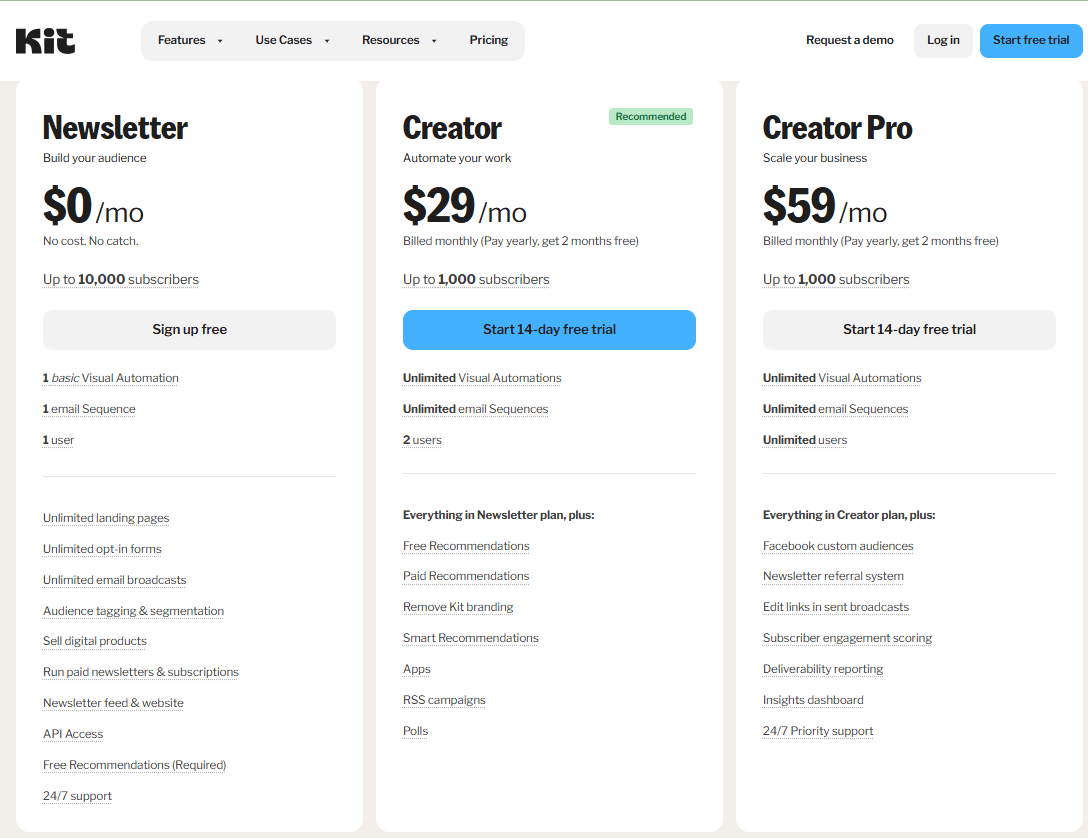Start 14-day free trial for Creator plan
Viewport: 1088px width, 838px height.
549,330
